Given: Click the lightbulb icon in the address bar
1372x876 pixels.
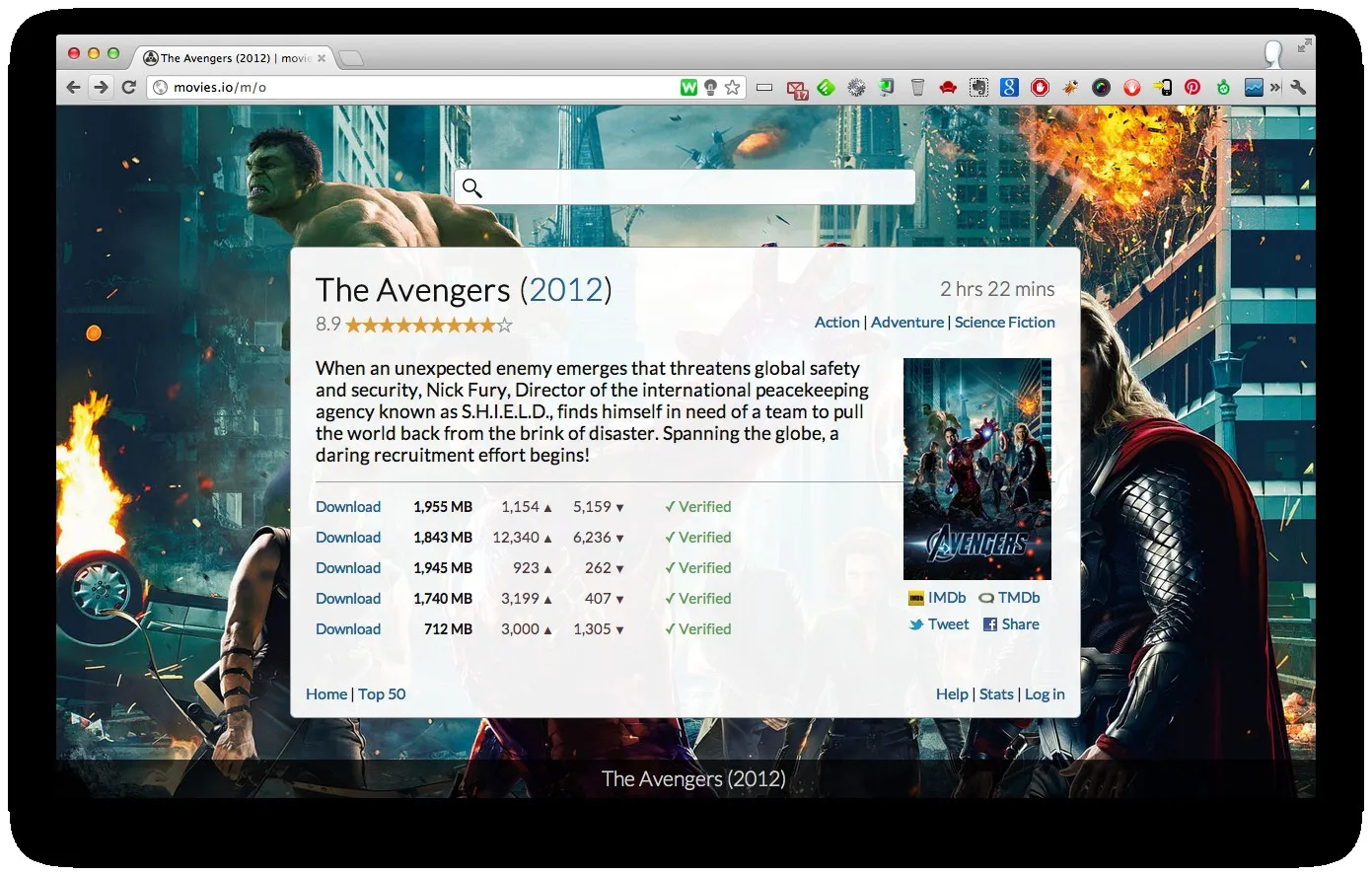Looking at the screenshot, I should (710, 87).
